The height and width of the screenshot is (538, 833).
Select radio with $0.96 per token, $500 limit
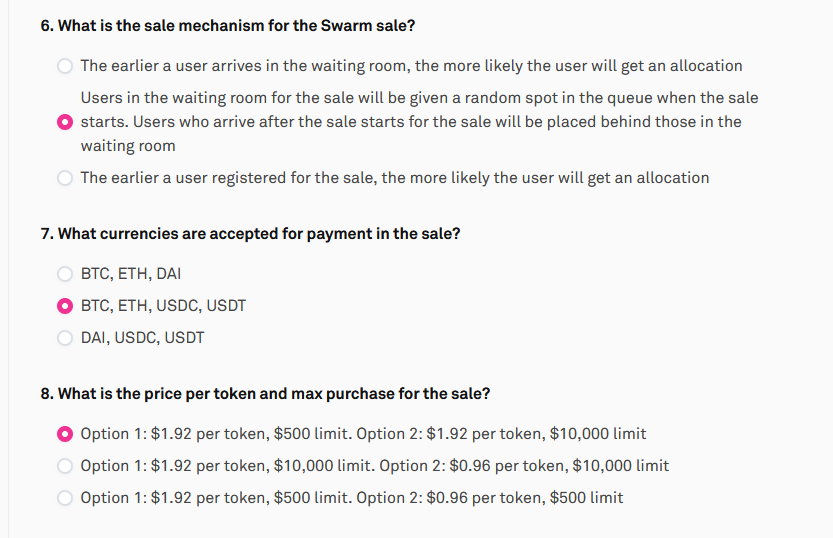point(65,498)
